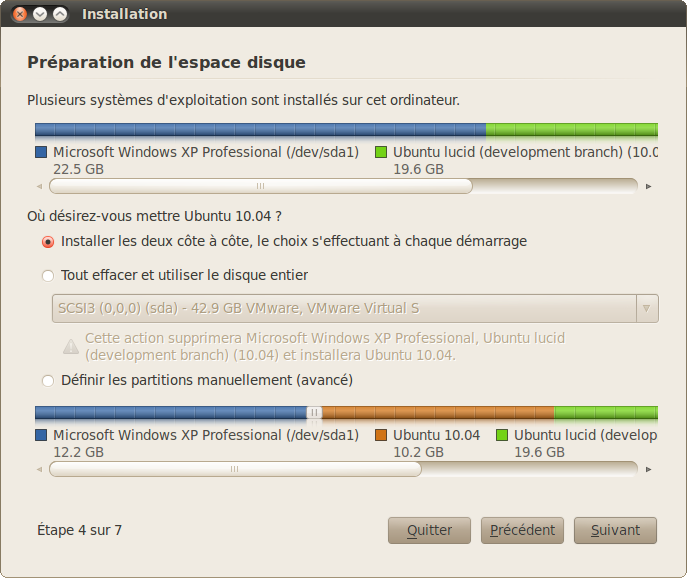Click the partition resize handle between partitions
The width and height of the screenshot is (687, 578).
pyautogui.click(x=314, y=413)
